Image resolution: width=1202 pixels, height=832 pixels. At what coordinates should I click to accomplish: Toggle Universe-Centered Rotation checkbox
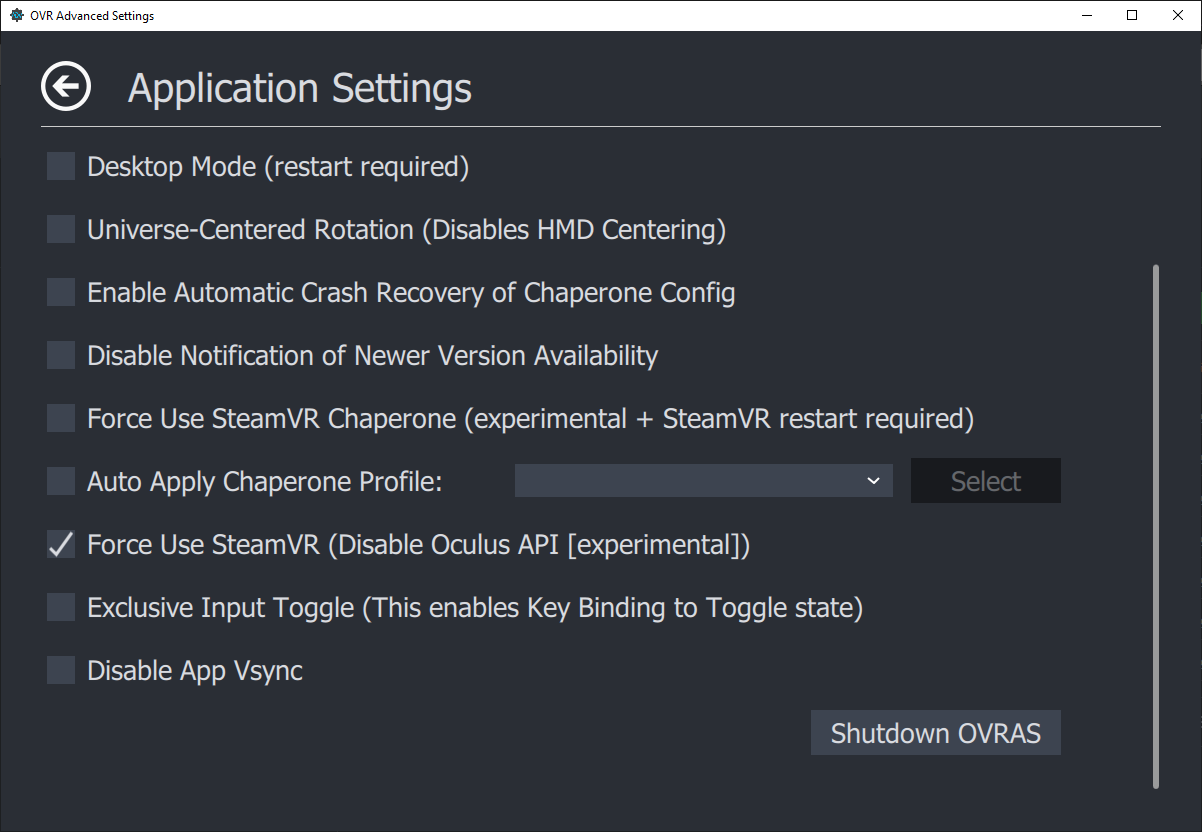pos(61,230)
